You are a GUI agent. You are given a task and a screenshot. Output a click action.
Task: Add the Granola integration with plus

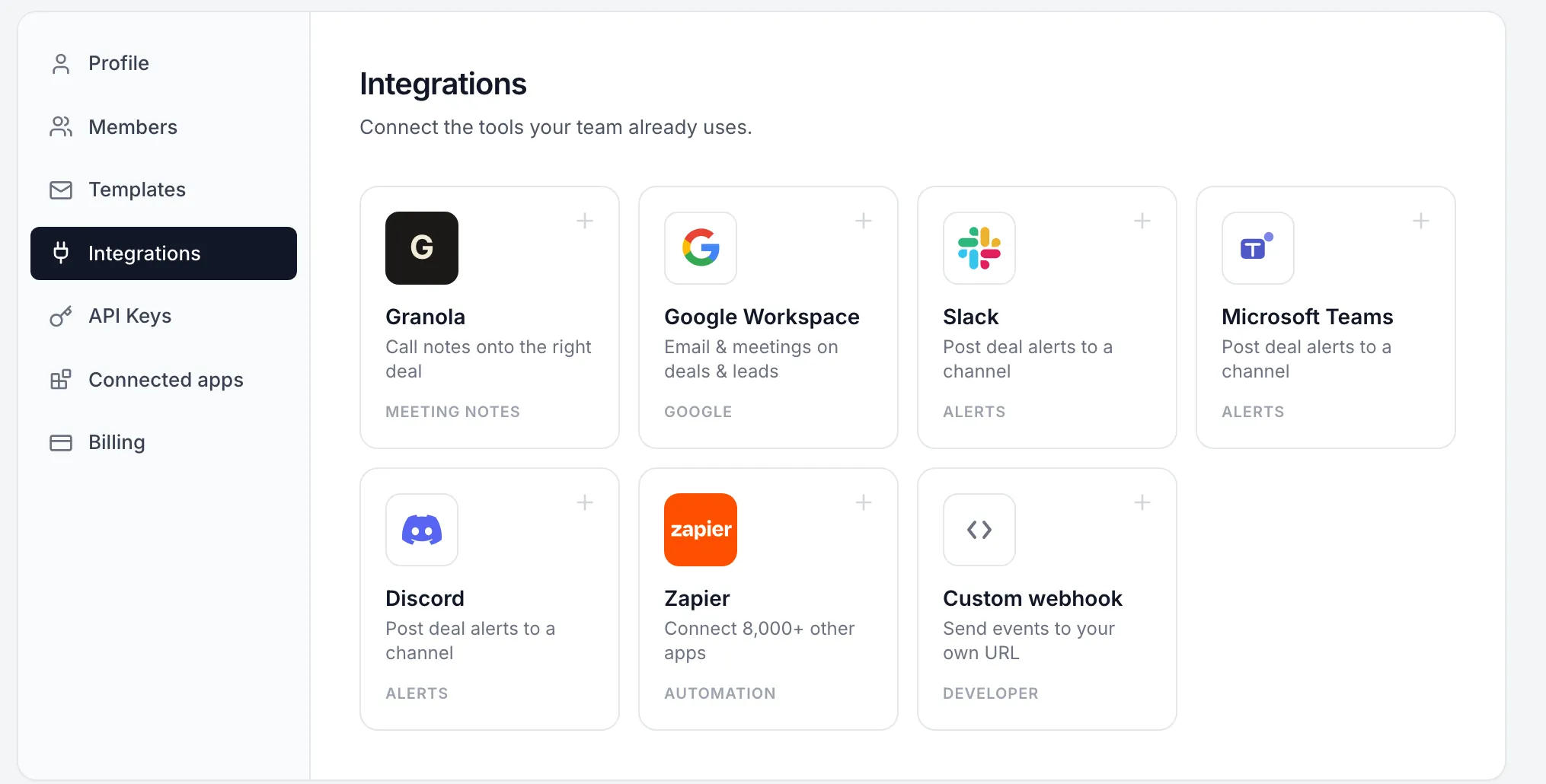tap(585, 221)
